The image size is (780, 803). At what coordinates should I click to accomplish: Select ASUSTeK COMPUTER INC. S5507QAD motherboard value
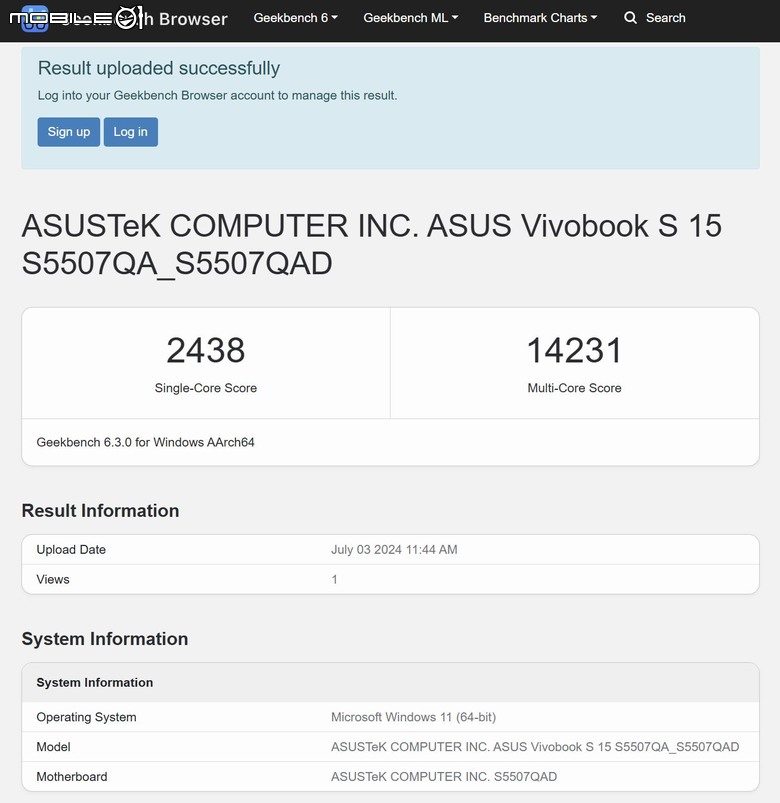click(x=444, y=776)
